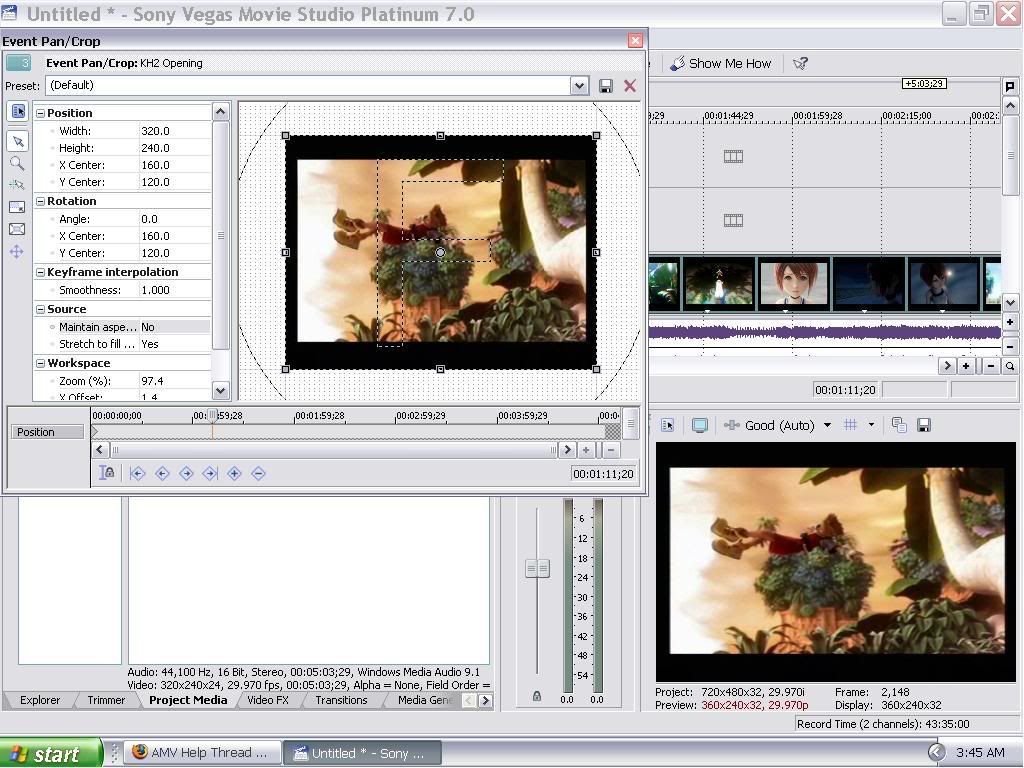The height and width of the screenshot is (768, 1024).
Task: Go to the next keyframe
Action: coord(186,473)
